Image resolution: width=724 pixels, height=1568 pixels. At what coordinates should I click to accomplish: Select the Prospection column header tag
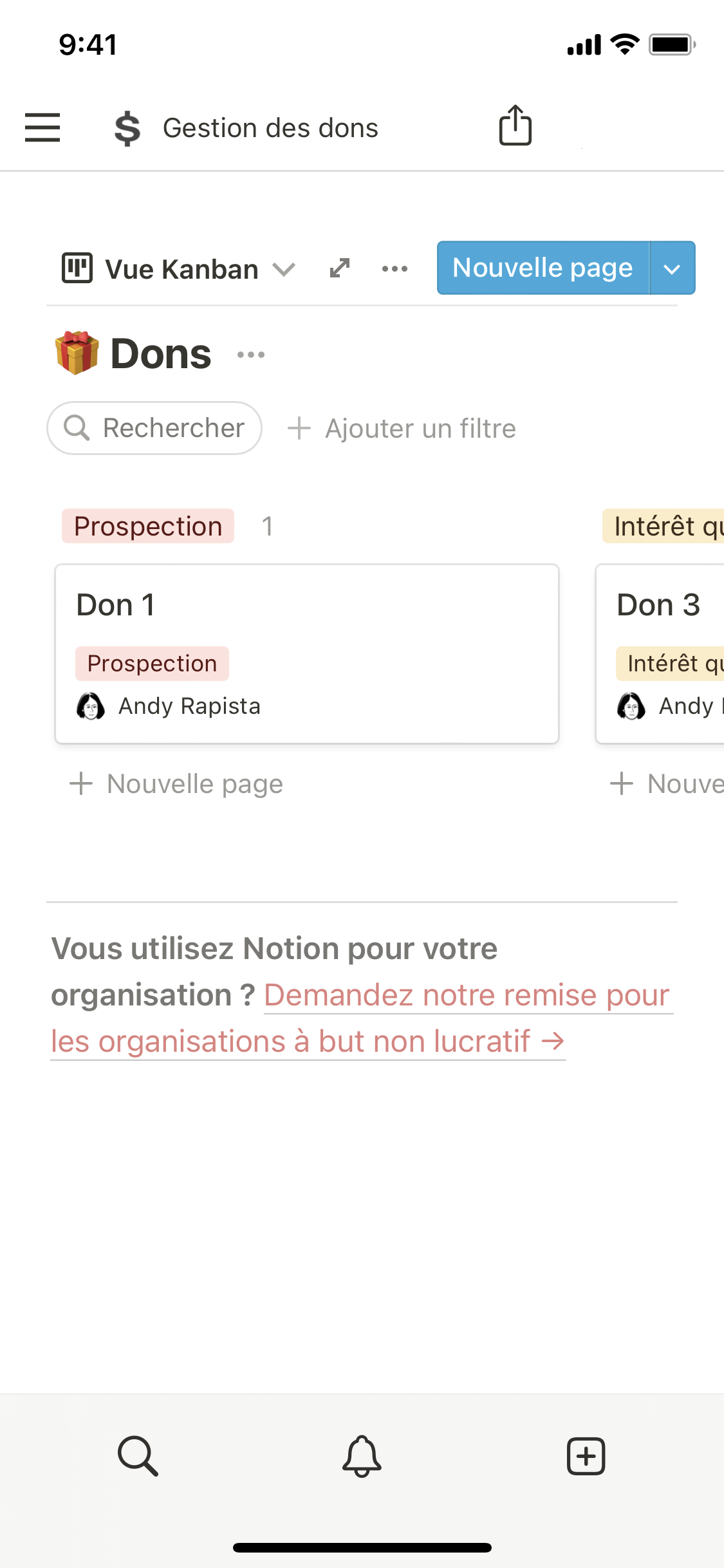[148, 527]
